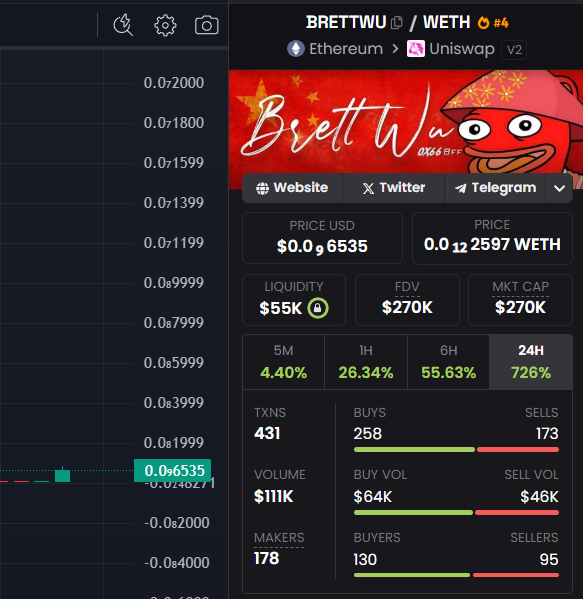
Task: Click the LIQUIDITY $55K value
Action: (x=281, y=308)
